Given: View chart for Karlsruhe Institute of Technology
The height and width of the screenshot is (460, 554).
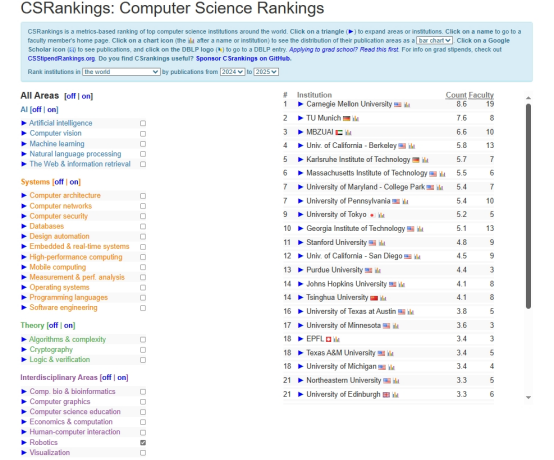Looking at the screenshot, I should pos(425,160).
